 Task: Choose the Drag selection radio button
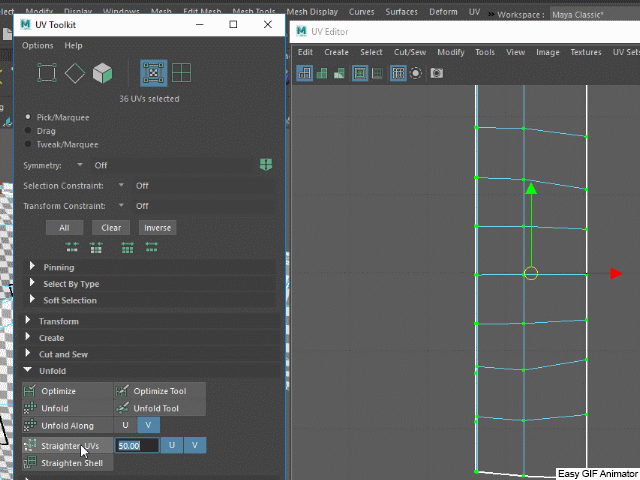click(28, 131)
